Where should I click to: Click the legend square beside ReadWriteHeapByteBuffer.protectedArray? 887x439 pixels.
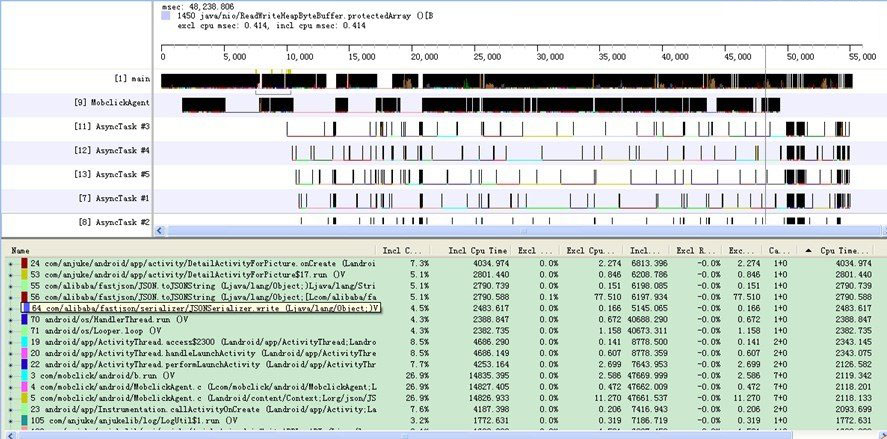click(x=166, y=17)
